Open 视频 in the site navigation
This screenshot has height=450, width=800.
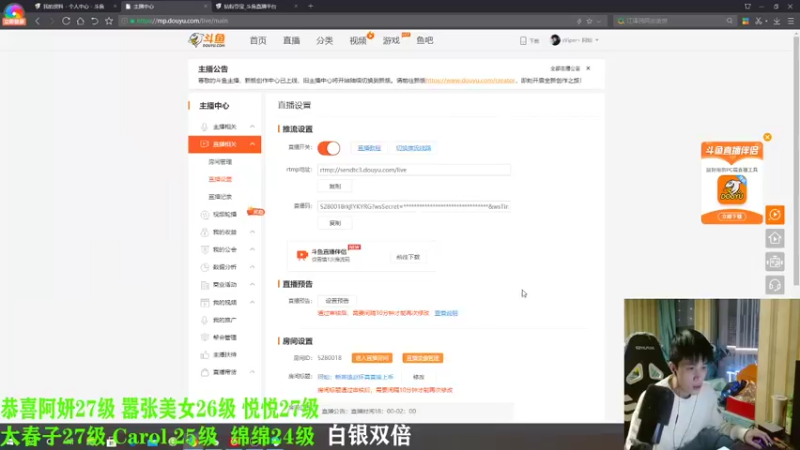click(x=358, y=40)
